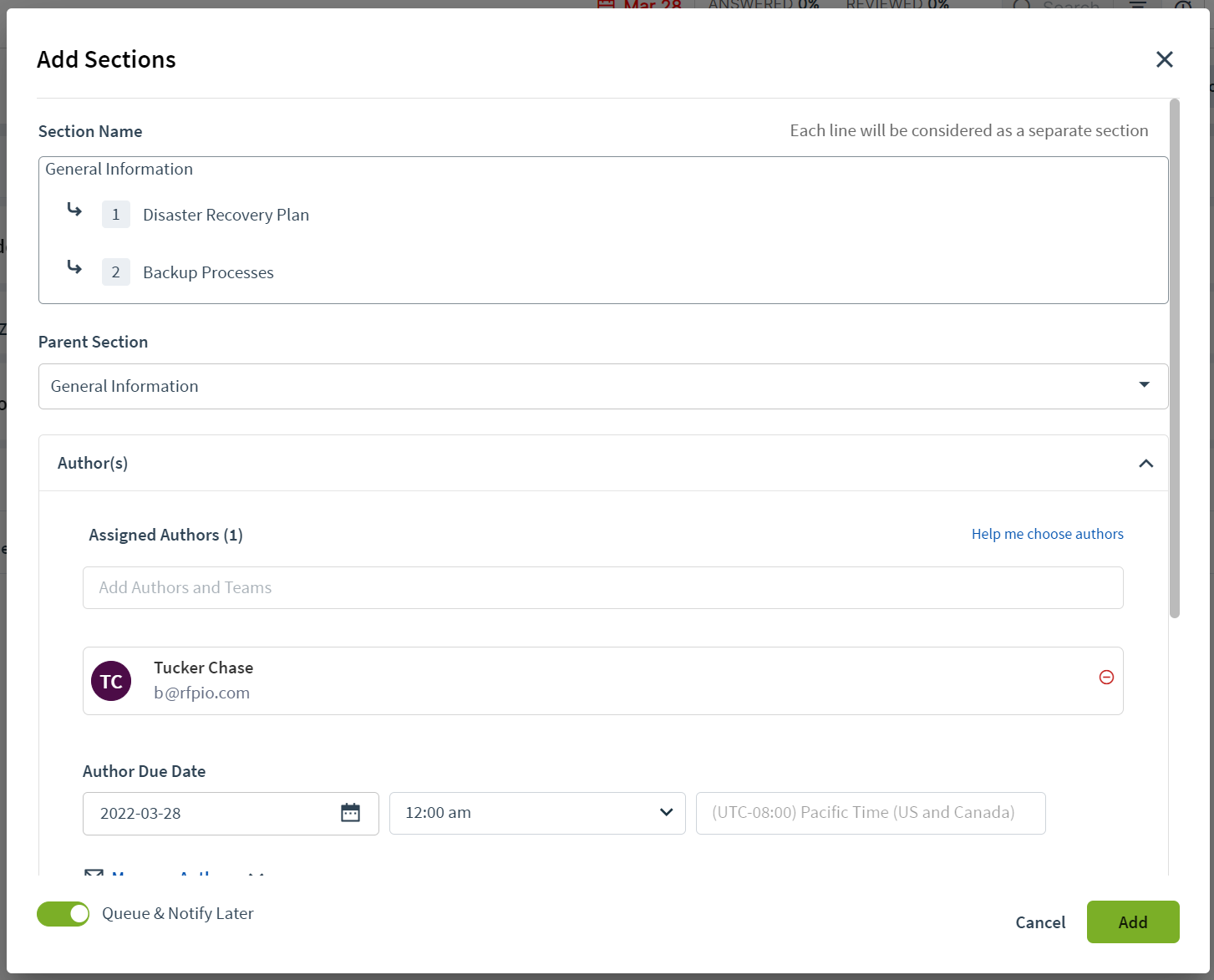Viewport: 1214px width, 980px height.
Task: Click the number 1 badge for Disaster Recovery Plan
Action: [x=116, y=215]
